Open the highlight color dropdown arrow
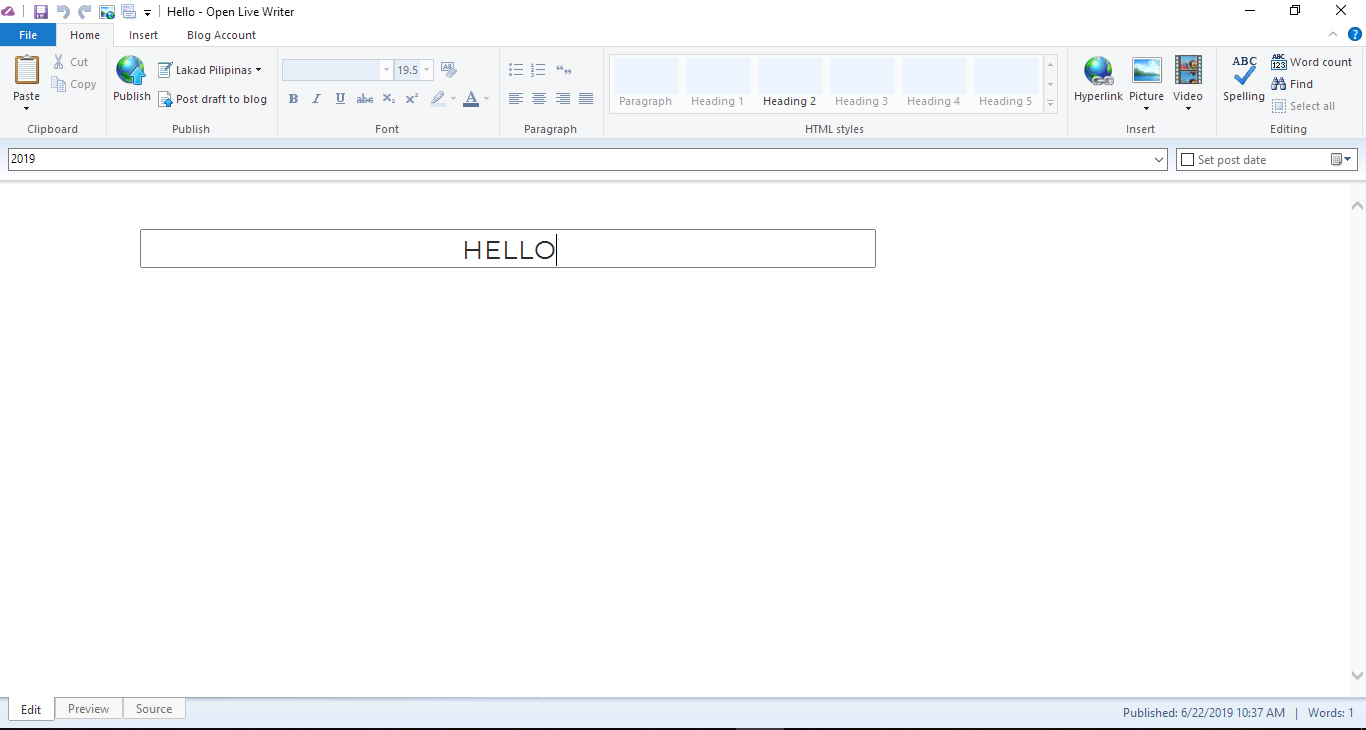The width and height of the screenshot is (1366, 730). [453, 99]
